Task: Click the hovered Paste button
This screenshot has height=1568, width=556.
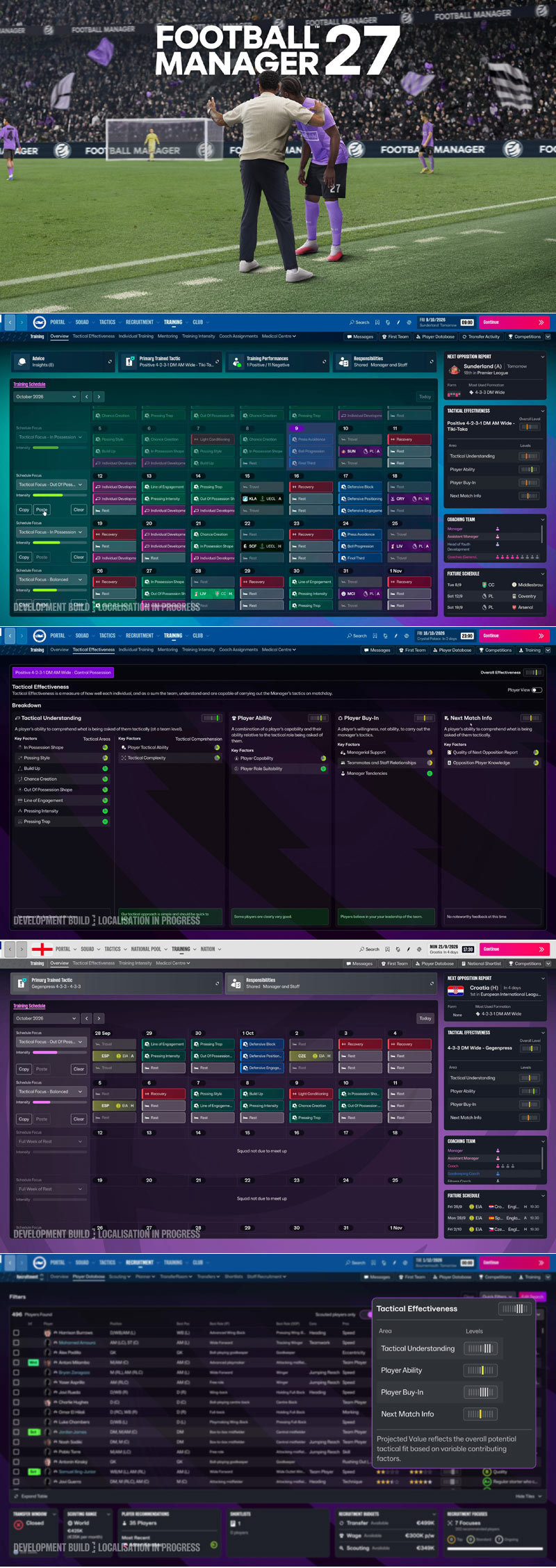Action: tap(42, 509)
